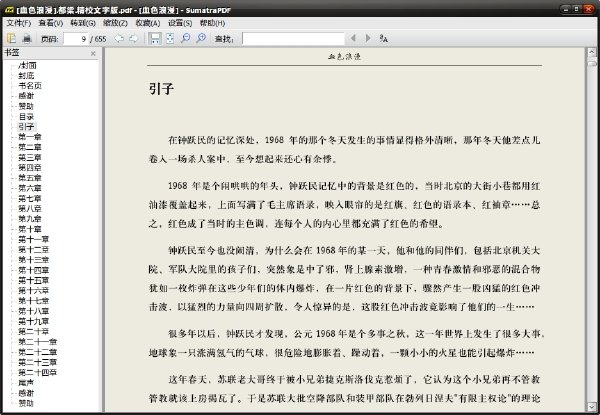
Task: Click the Open file toolbar icon
Action: pos(11,38)
